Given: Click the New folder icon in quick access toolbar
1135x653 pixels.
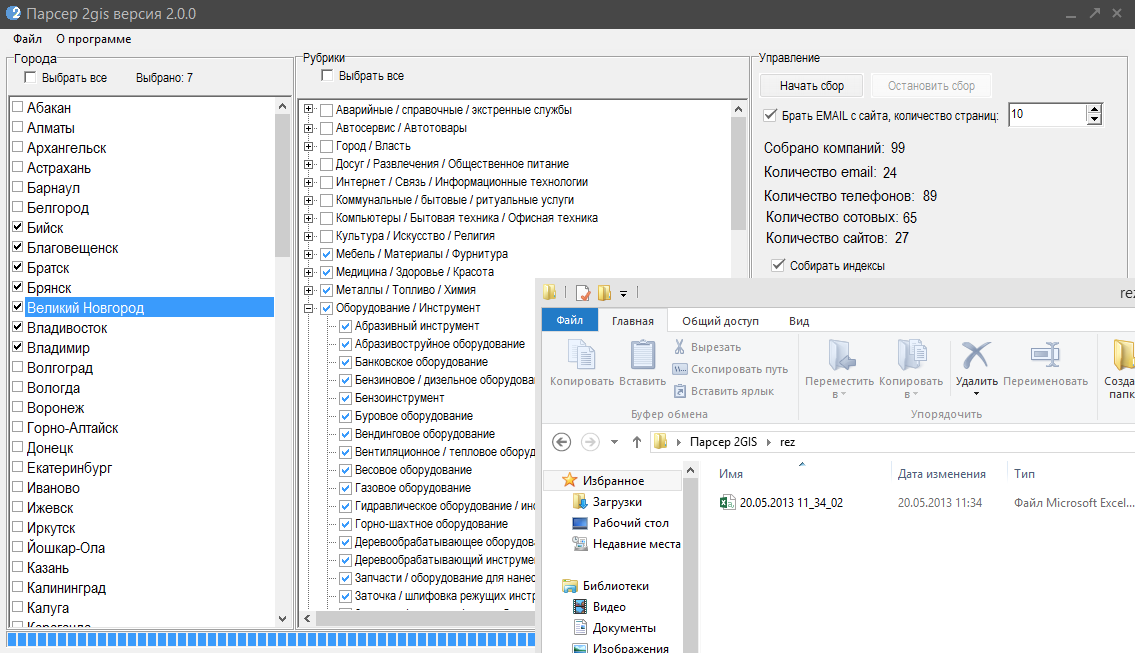Looking at the screenshot, I should pyautogui.click(x=604, y=292).
